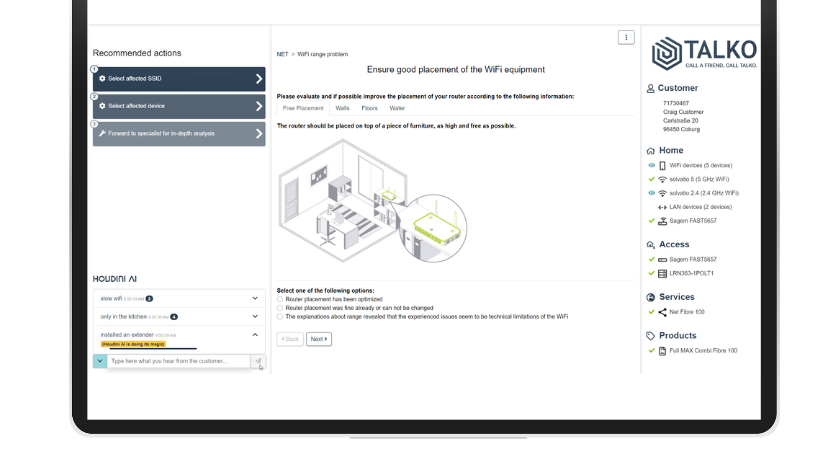This screenshot has width=825, height=450.
Task: Click the TALKO logo
Action: (x=704, y=54)
